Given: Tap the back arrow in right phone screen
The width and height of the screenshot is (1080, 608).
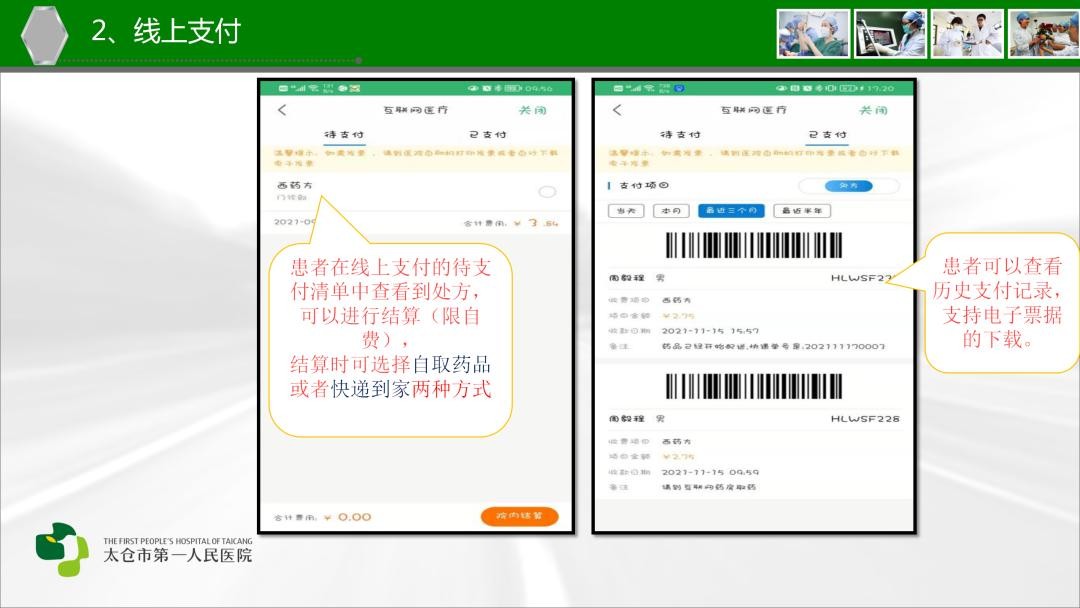Looking at the screenshot, I should [617, 110].
